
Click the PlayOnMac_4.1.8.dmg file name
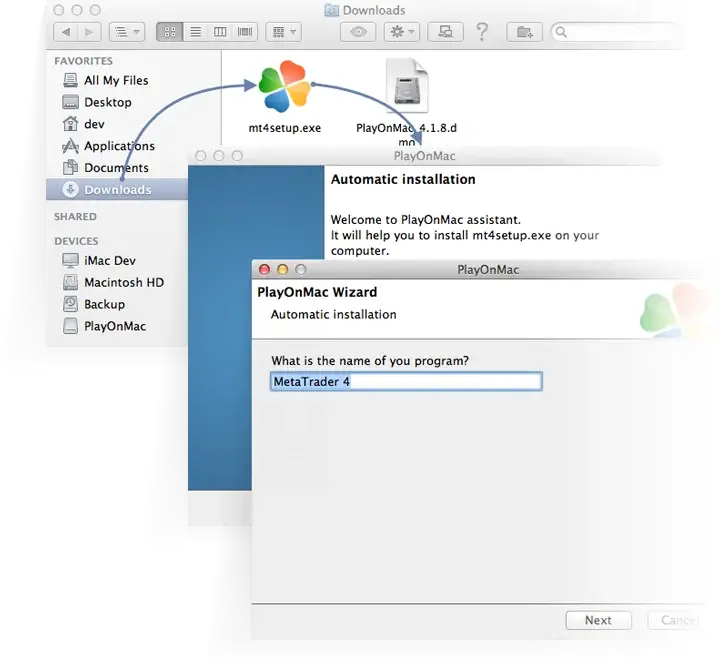406,134
